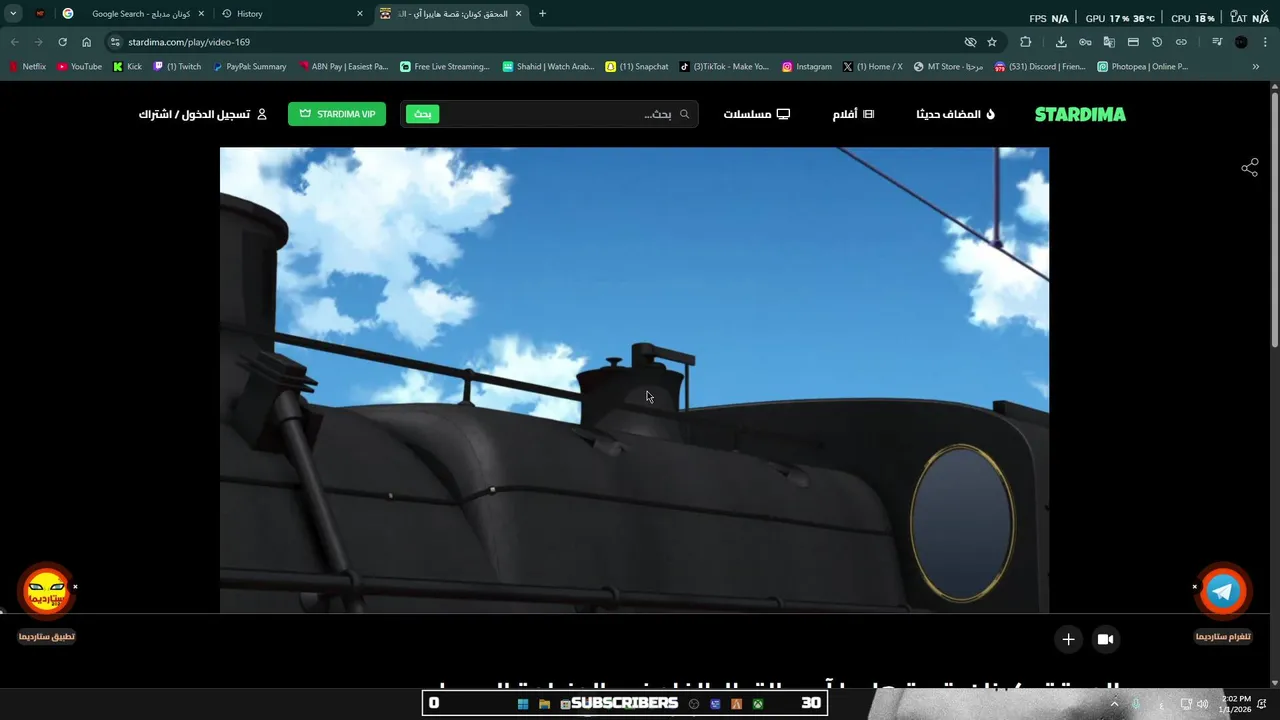Open the Kick bookmark
This screenshot has width=1280, height=720.
pyautogui.click(x=127, y=67)
